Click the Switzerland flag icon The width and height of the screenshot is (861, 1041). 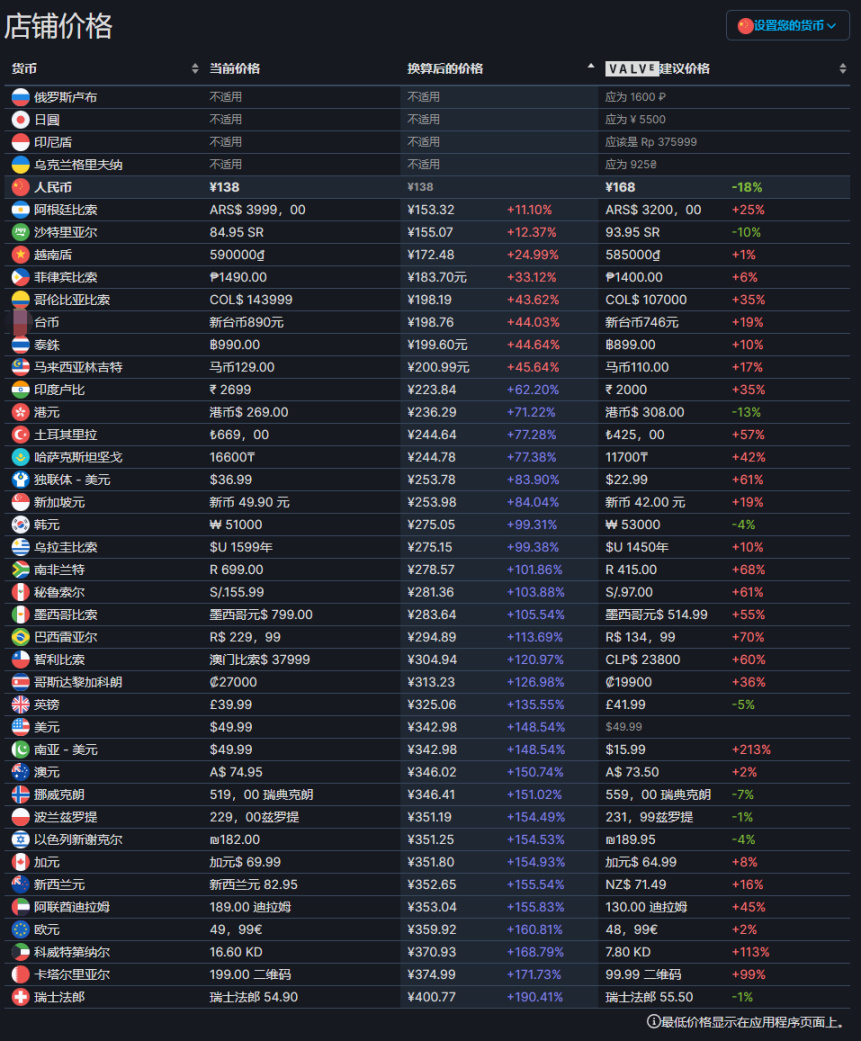click(20, 997)
